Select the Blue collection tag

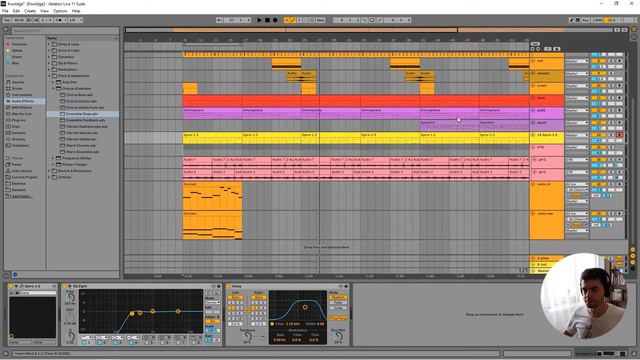[16, 63]
